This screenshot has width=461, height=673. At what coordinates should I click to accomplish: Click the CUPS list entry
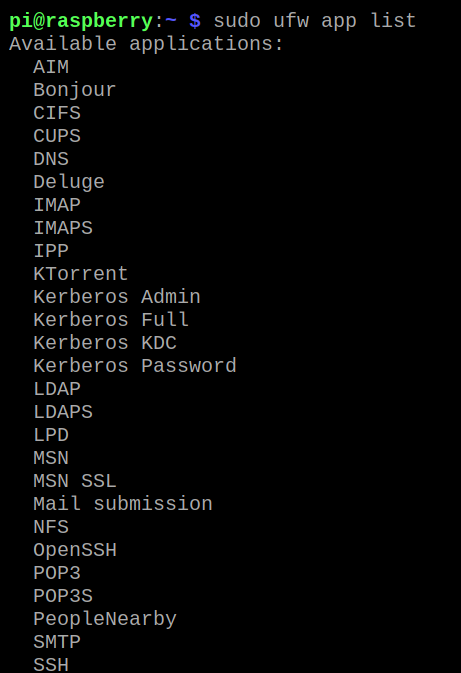pyautogui.click(x=57, y=136)
